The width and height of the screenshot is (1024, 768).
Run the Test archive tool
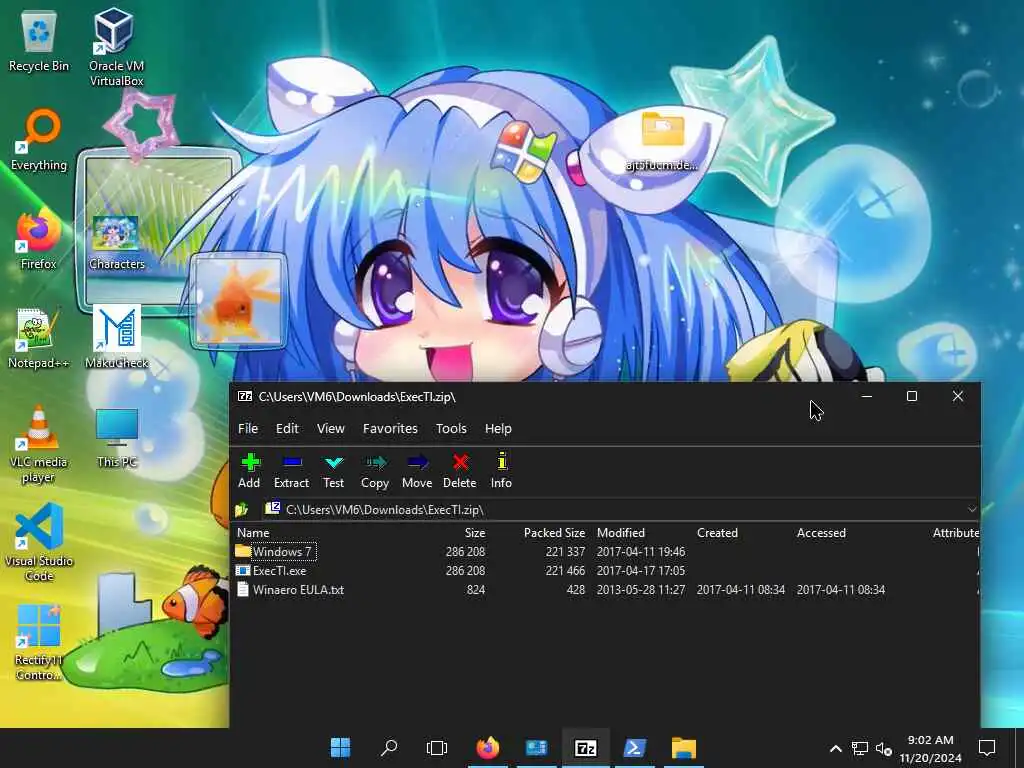[333, 470]
